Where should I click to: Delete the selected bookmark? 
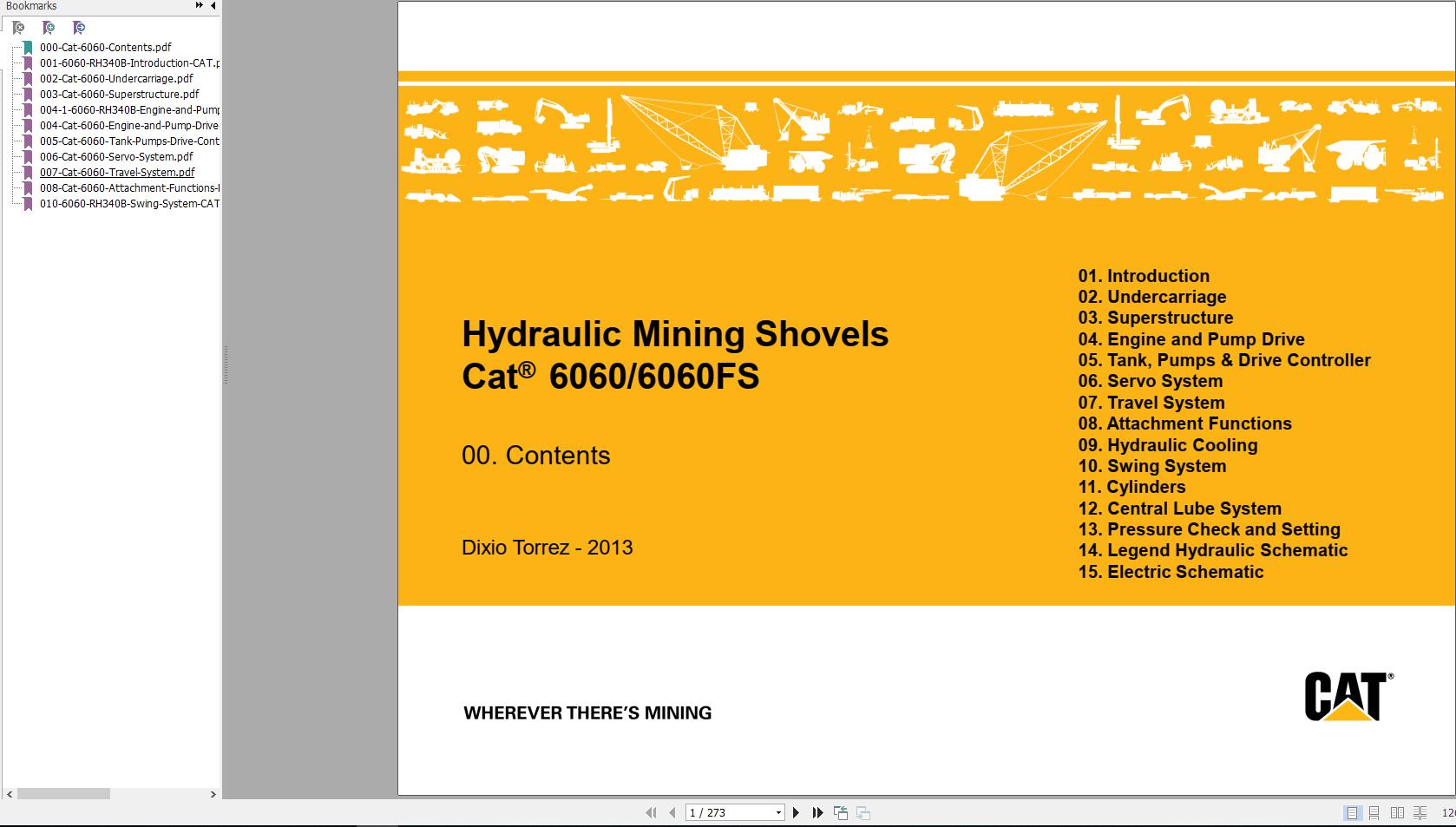[19, 28]
